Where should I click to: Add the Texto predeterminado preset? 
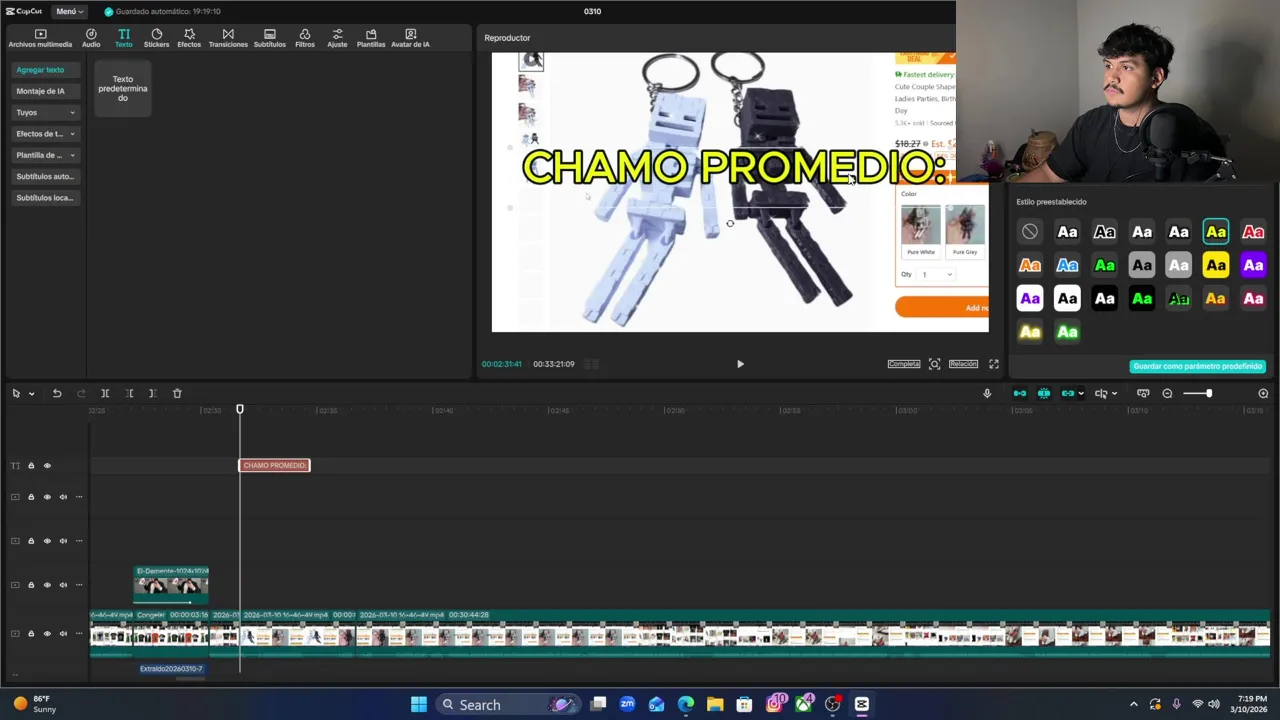122,88
